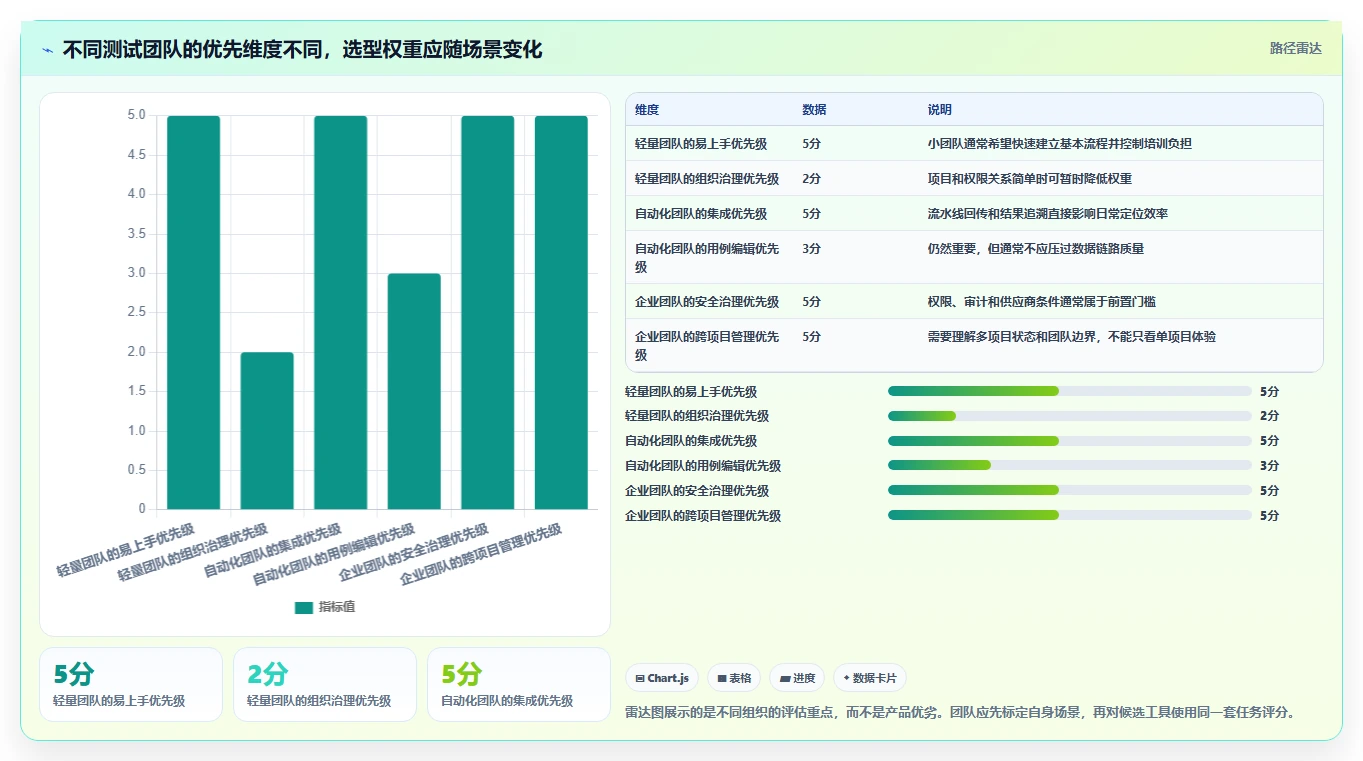
Task: Click the 路径雷达 label in header
Action: point(1295,48)
